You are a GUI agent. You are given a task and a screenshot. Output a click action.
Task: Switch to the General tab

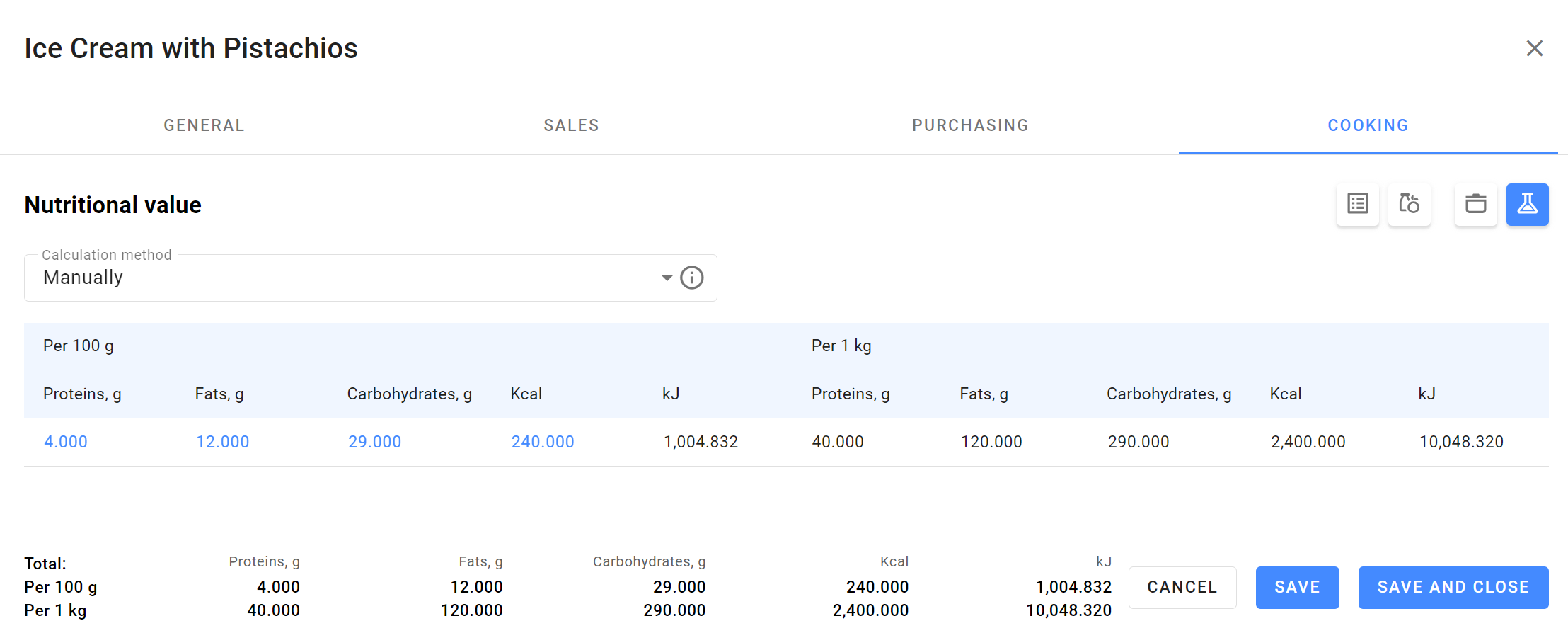click(x=204, y=125)
